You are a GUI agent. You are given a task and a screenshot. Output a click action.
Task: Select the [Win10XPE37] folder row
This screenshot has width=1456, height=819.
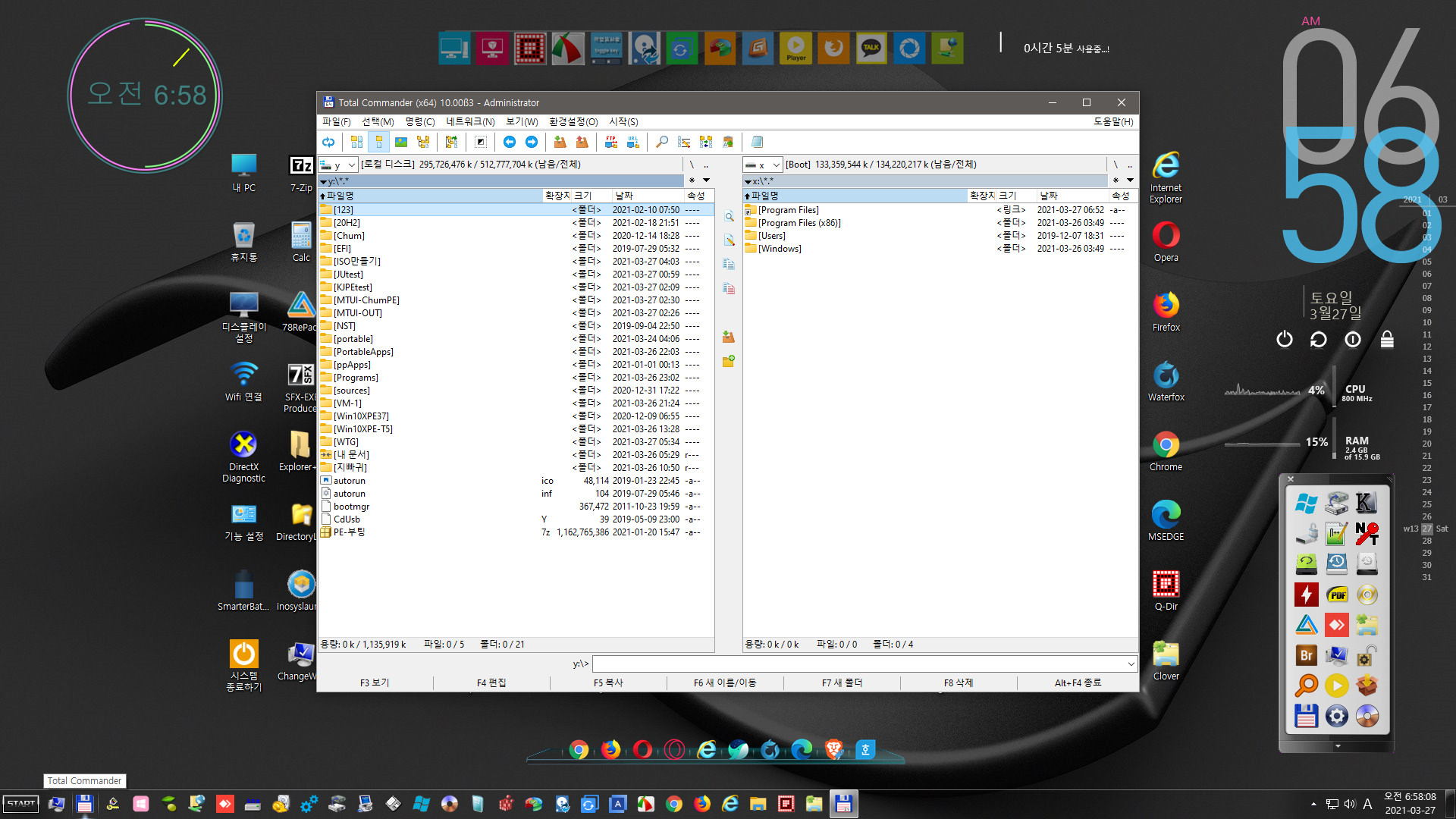516,416
